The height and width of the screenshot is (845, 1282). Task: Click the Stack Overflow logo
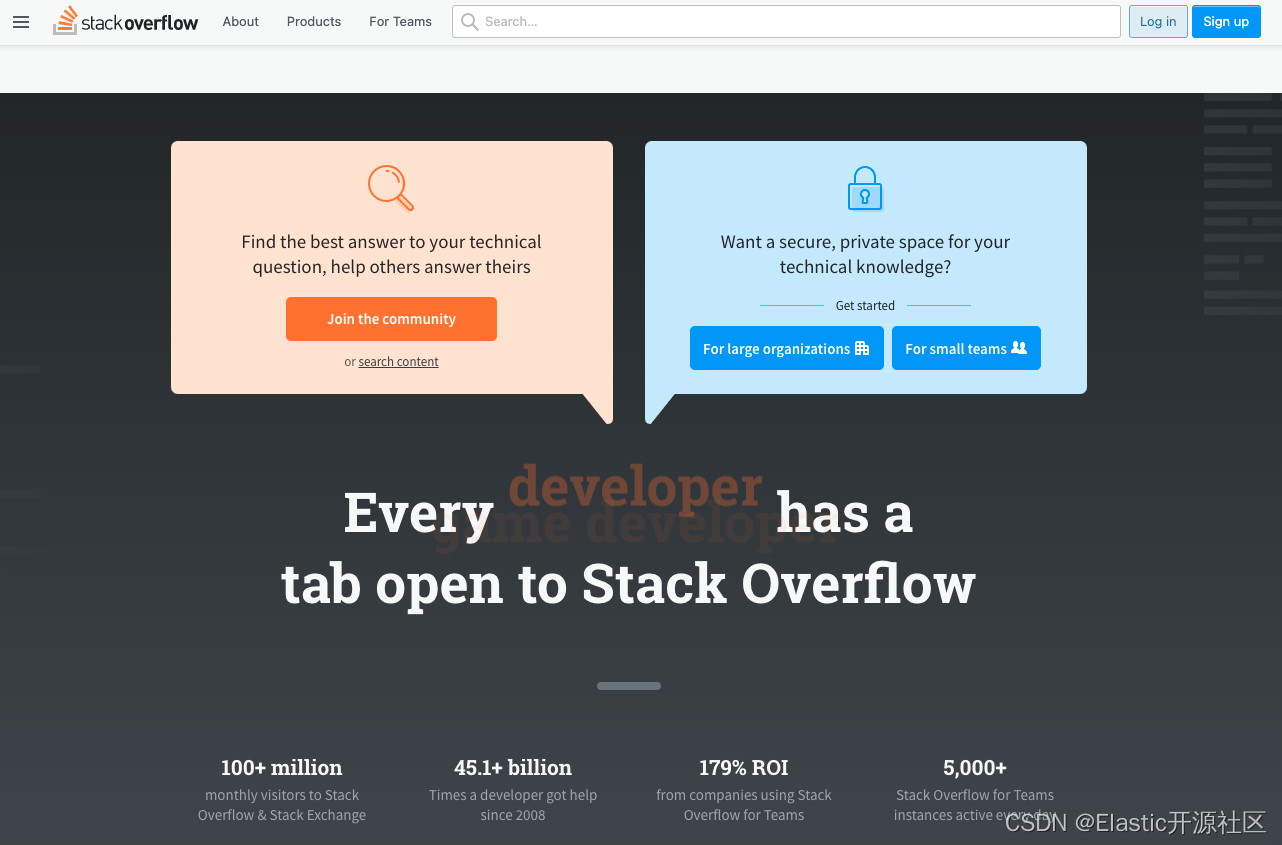126,21
